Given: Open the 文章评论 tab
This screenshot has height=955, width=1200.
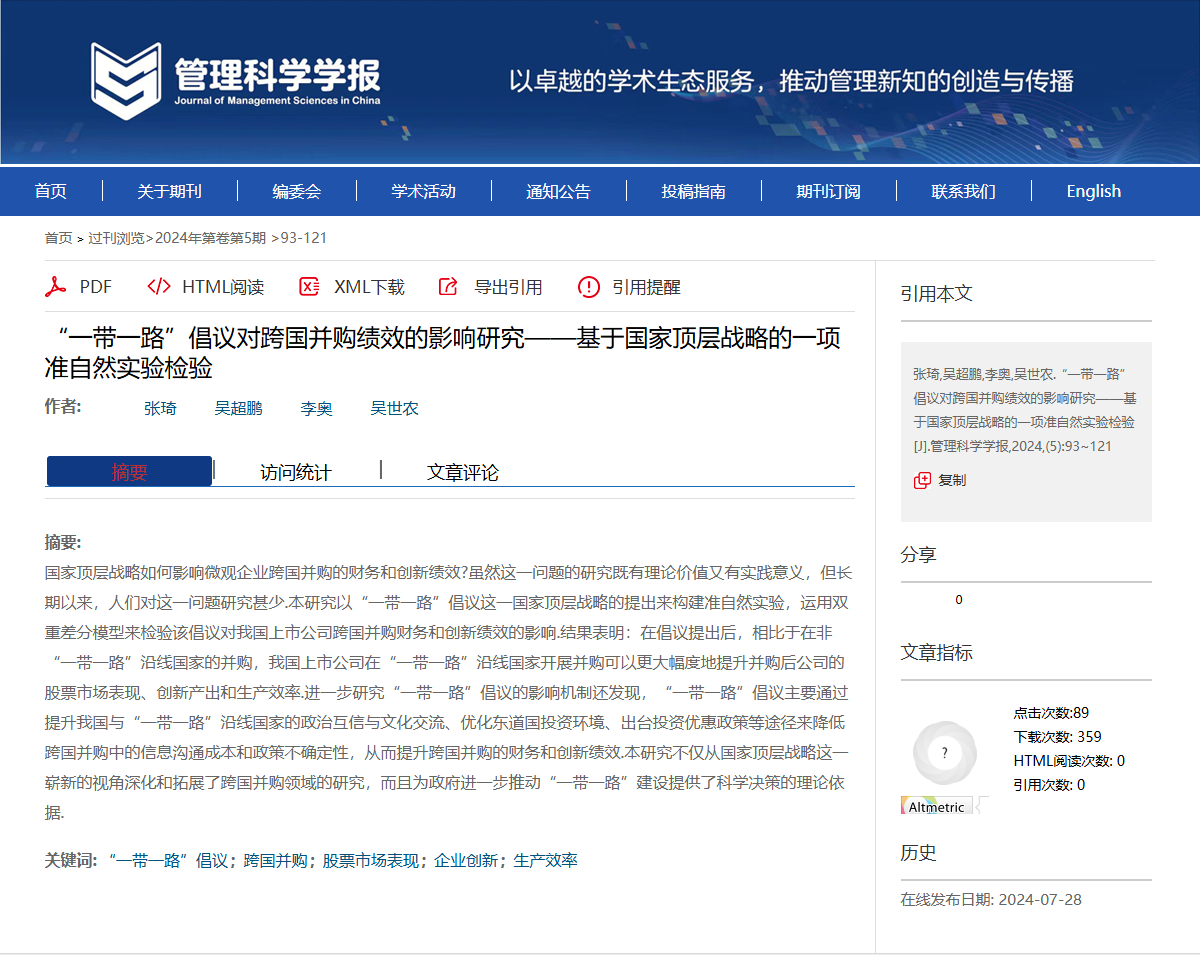Looking at the screenshot, I should pos(463,471).
